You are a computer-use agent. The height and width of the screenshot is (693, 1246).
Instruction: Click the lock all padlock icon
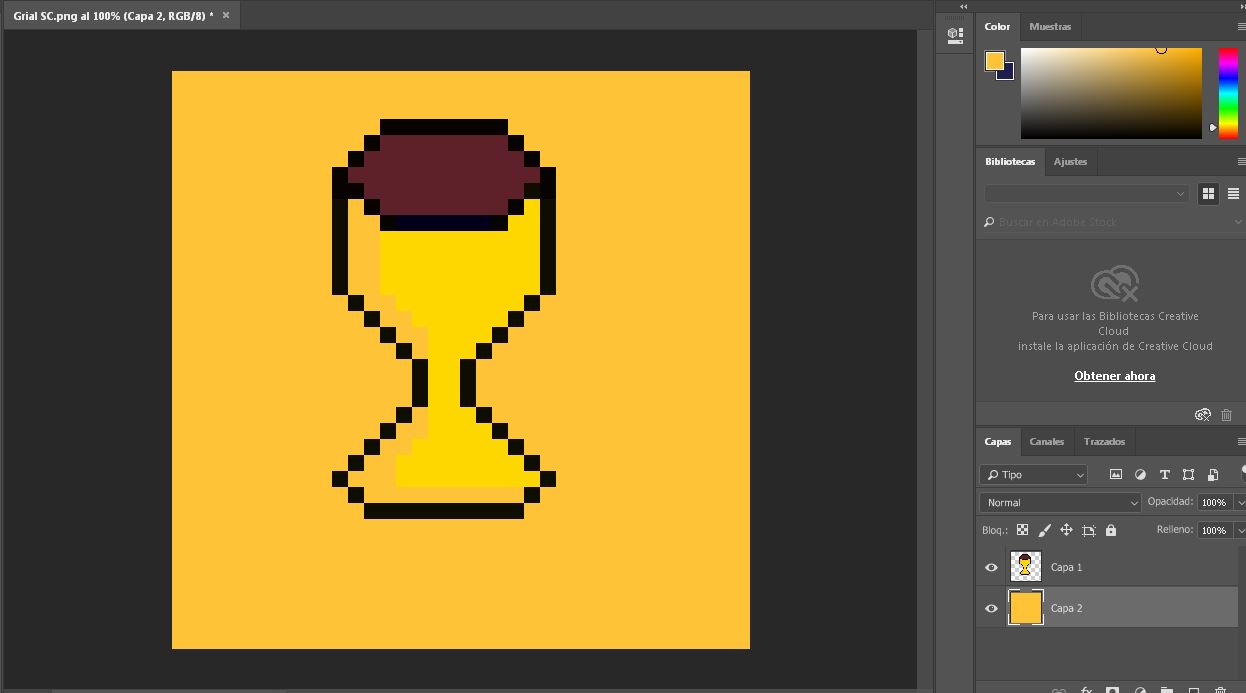point(1110,530)
